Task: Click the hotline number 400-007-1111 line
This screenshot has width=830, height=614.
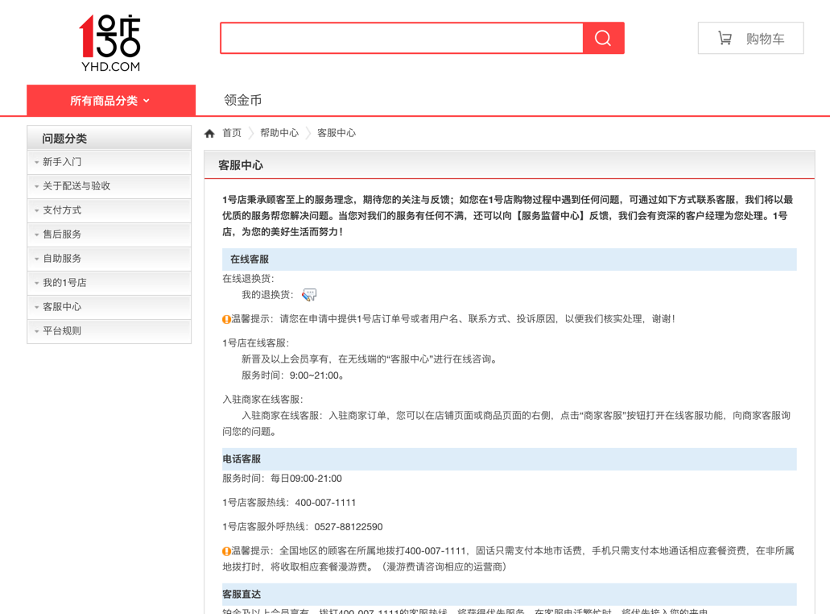Action: click(x=289, y=503)
